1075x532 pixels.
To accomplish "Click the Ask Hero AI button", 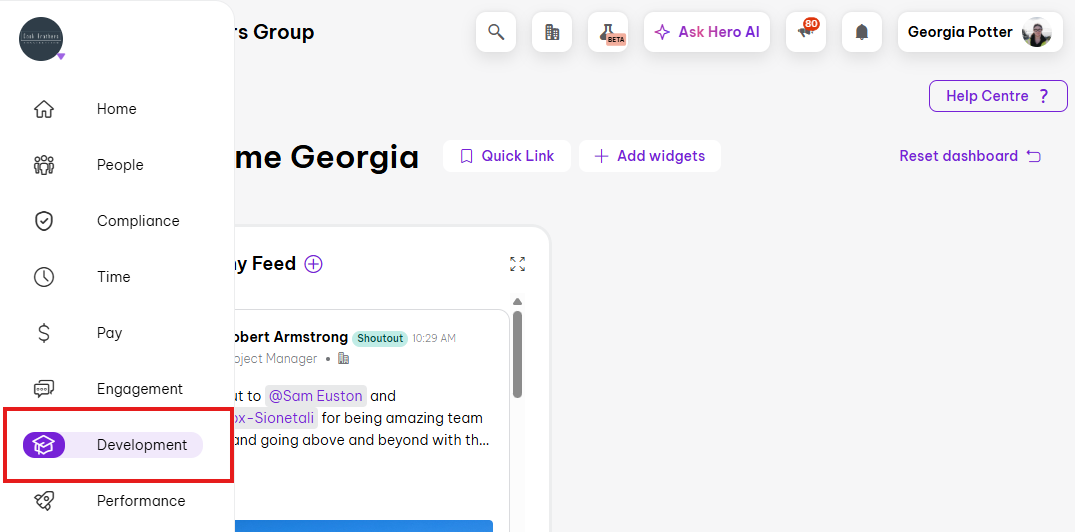I will (707, 32).
